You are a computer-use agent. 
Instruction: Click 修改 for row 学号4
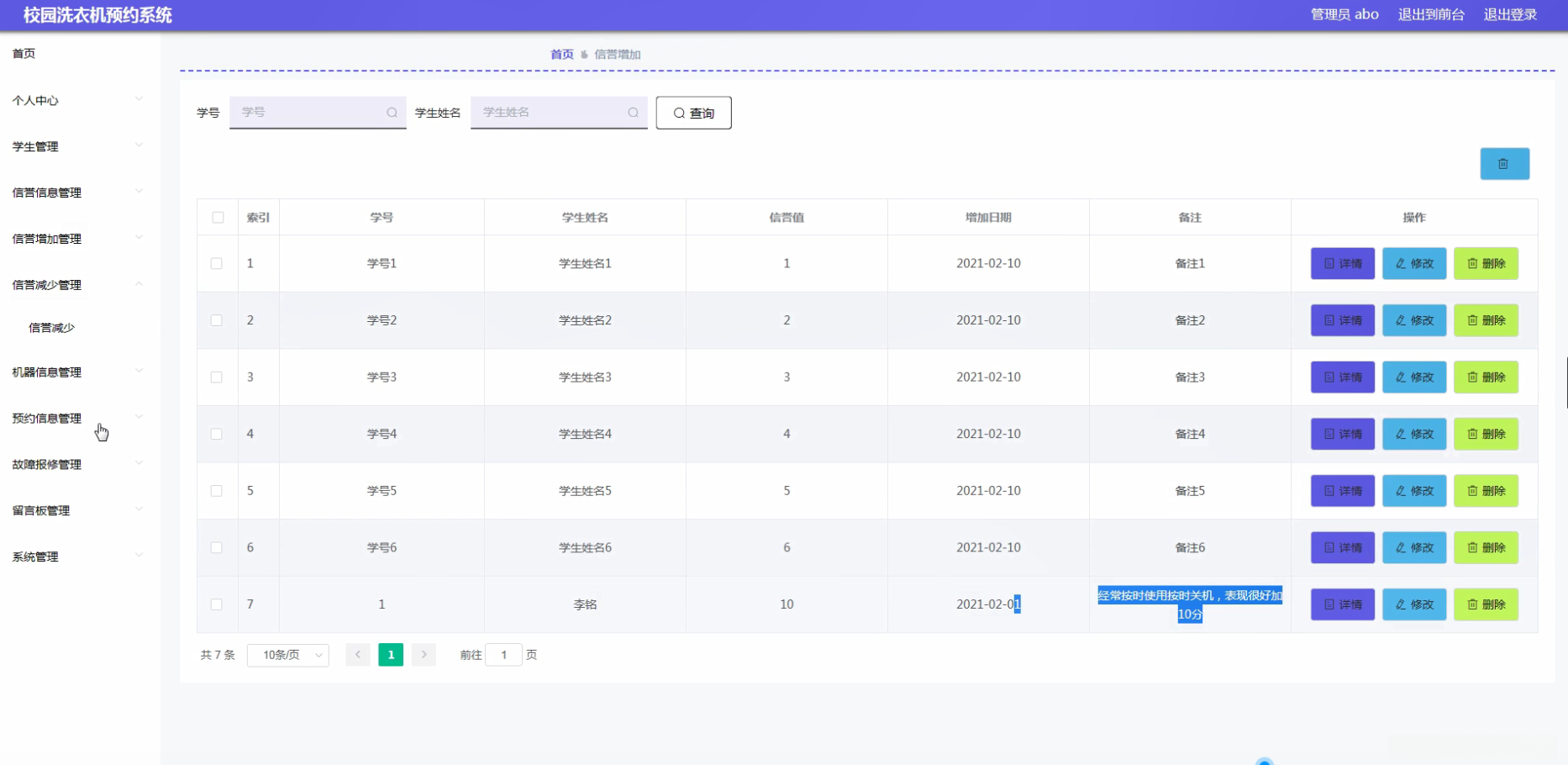tap(1414, 434)
